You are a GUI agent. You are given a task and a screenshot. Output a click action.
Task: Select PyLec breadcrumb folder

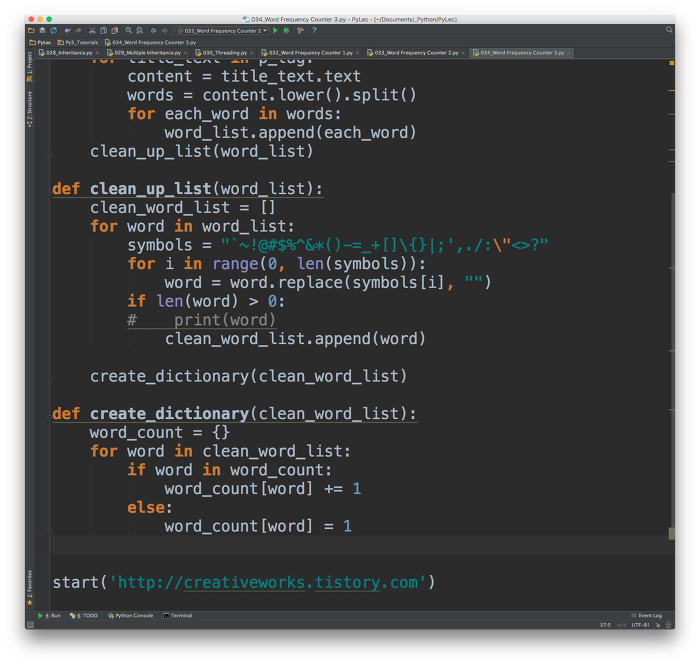pyautogui.click(x=40, y=42)
